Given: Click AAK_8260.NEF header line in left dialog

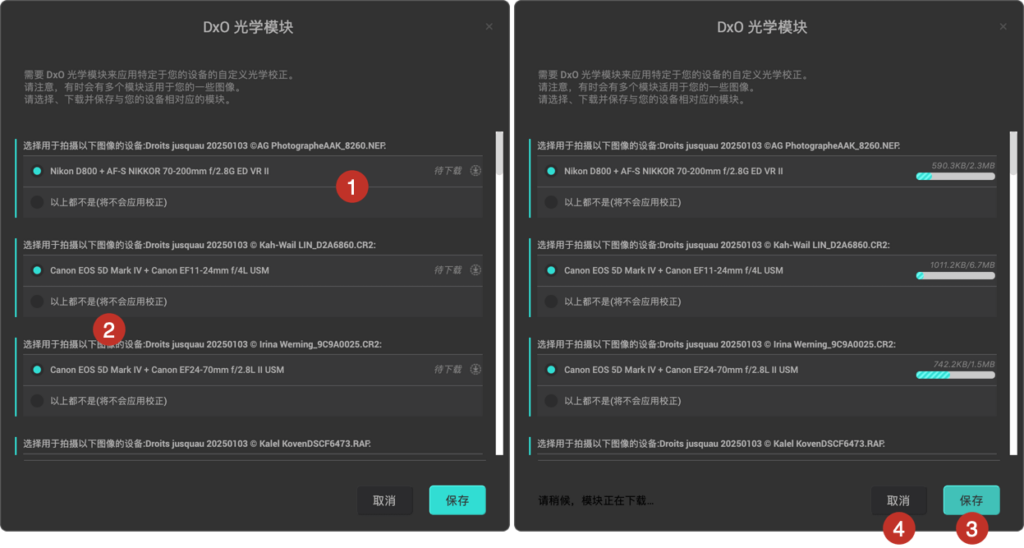Looking at the screenshot, I should 204,146.
